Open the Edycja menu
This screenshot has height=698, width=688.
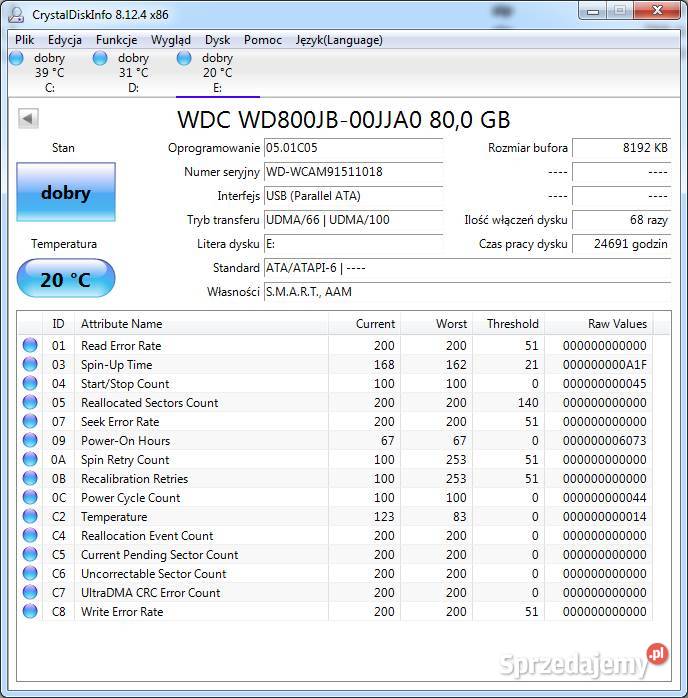pyautogui.click(x=65, y=40)
